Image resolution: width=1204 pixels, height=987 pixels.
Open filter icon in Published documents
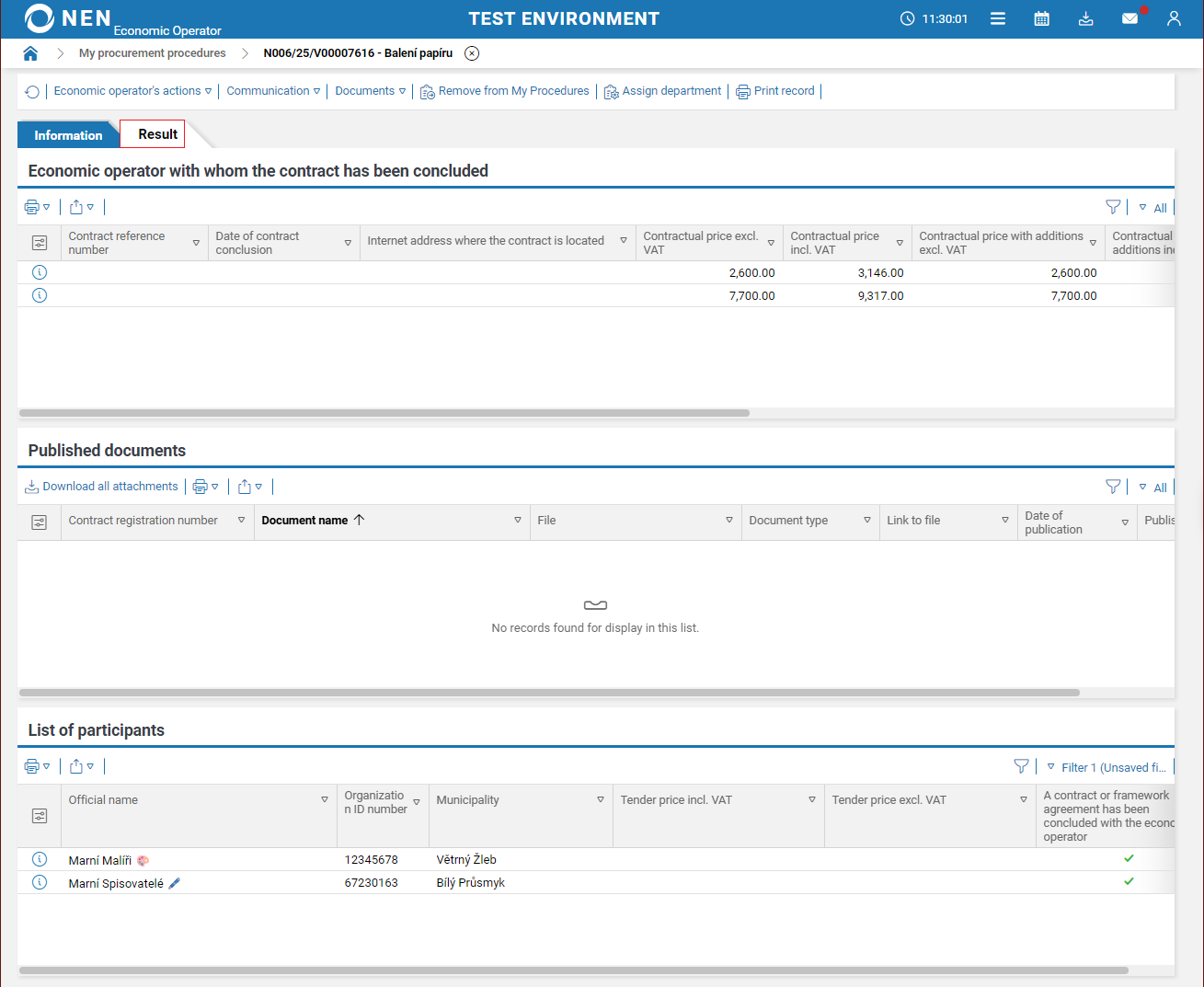[1113, 487]
